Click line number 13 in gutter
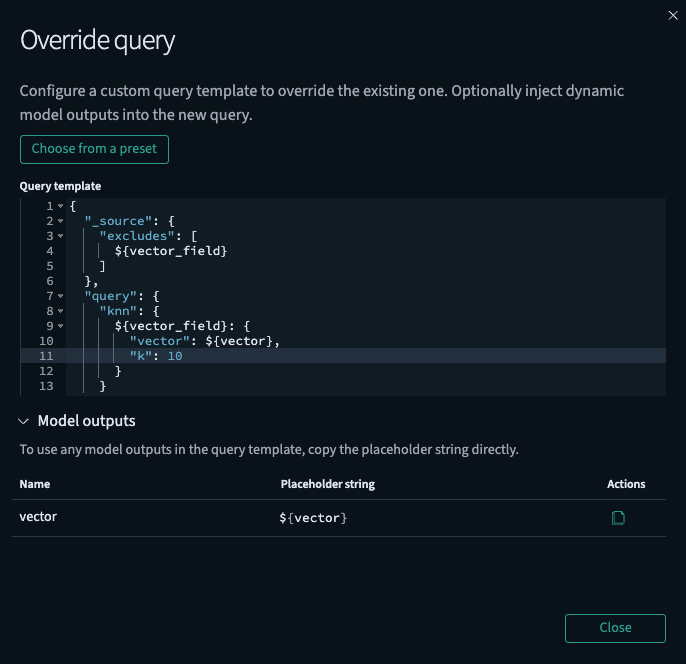 pos(46,386)
